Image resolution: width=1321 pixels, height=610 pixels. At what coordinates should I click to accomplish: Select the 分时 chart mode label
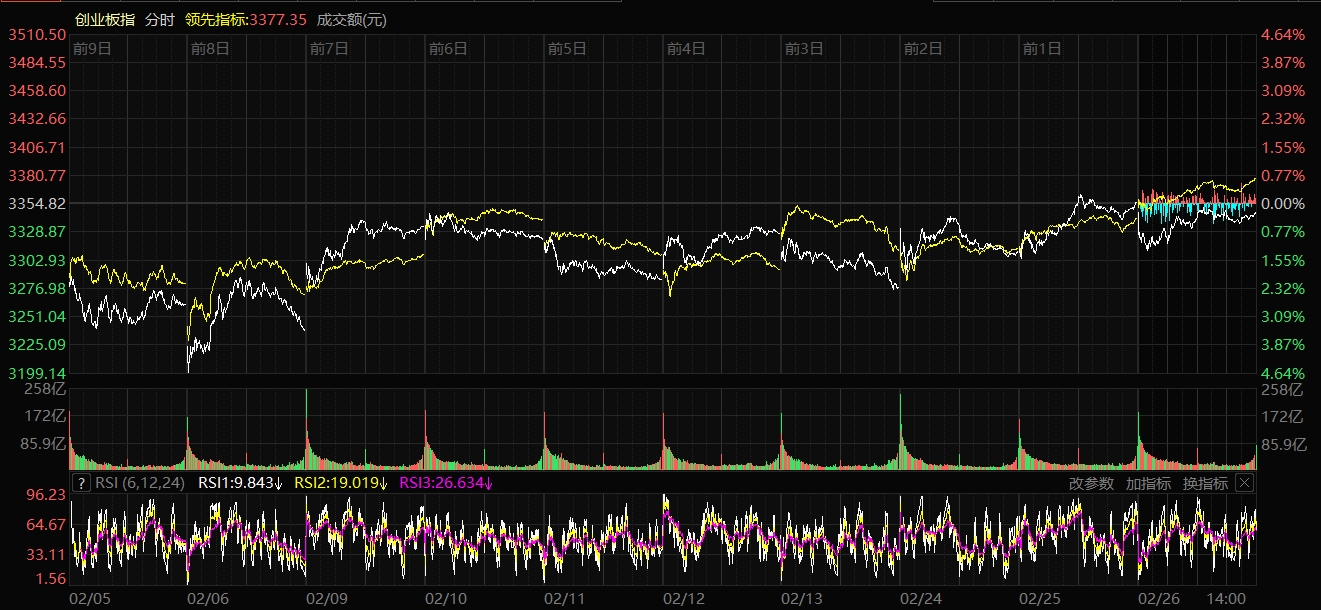159,20
